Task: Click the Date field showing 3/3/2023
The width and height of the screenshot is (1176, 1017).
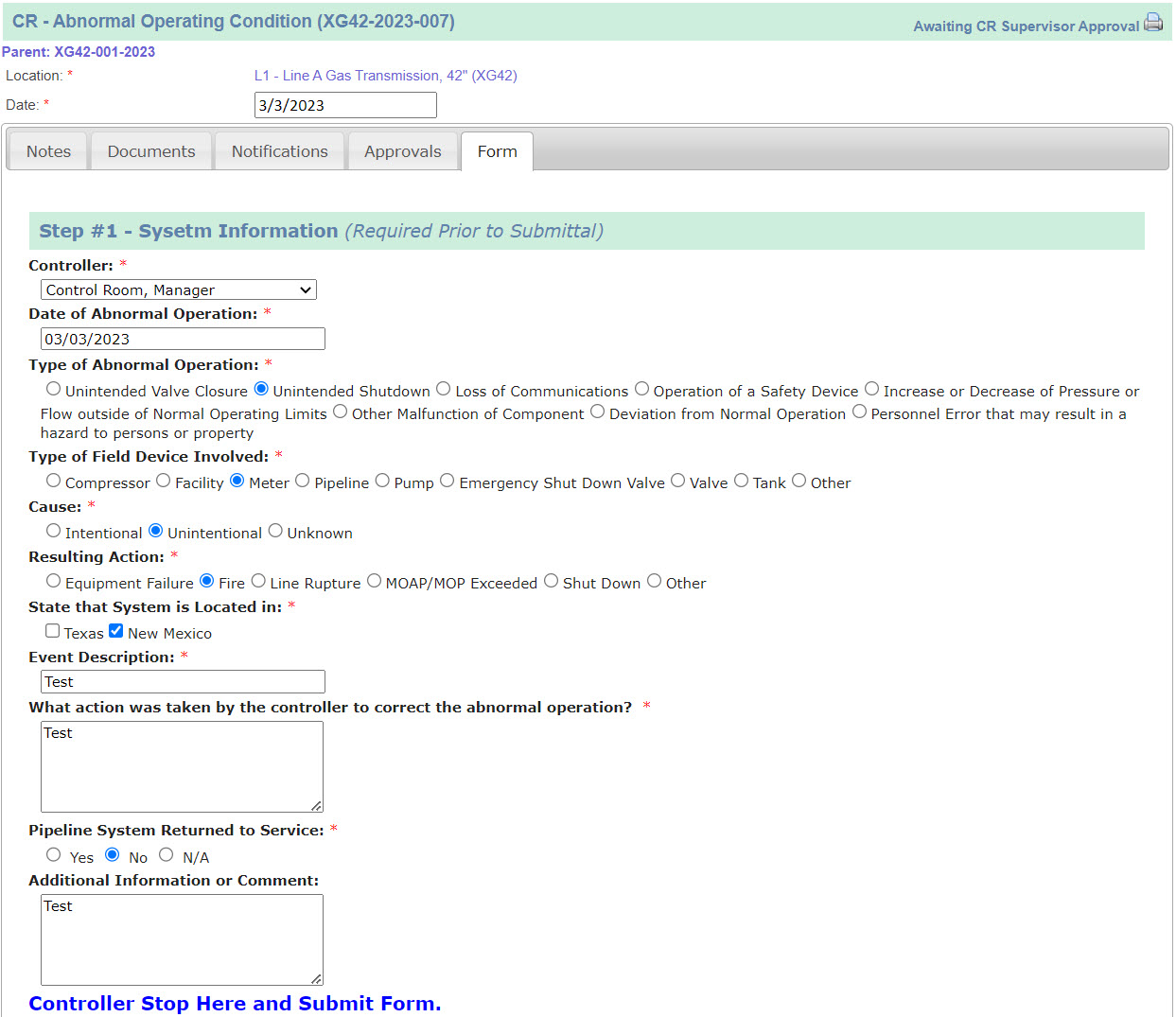Action: click(x=345, y=105)
